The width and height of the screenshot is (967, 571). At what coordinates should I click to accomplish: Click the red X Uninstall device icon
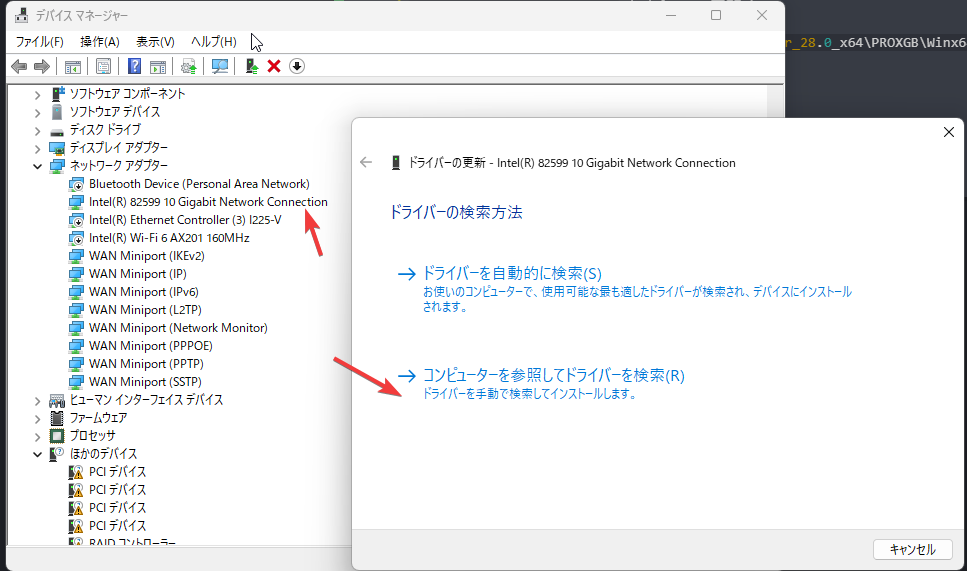(x=274, y=66)
